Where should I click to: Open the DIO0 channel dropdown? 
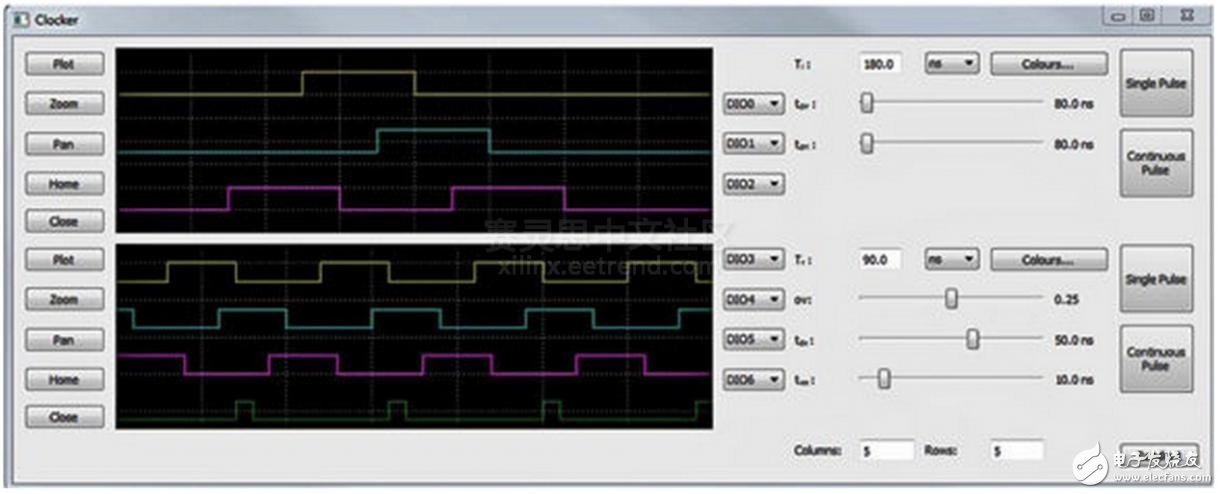pos(753,103)
